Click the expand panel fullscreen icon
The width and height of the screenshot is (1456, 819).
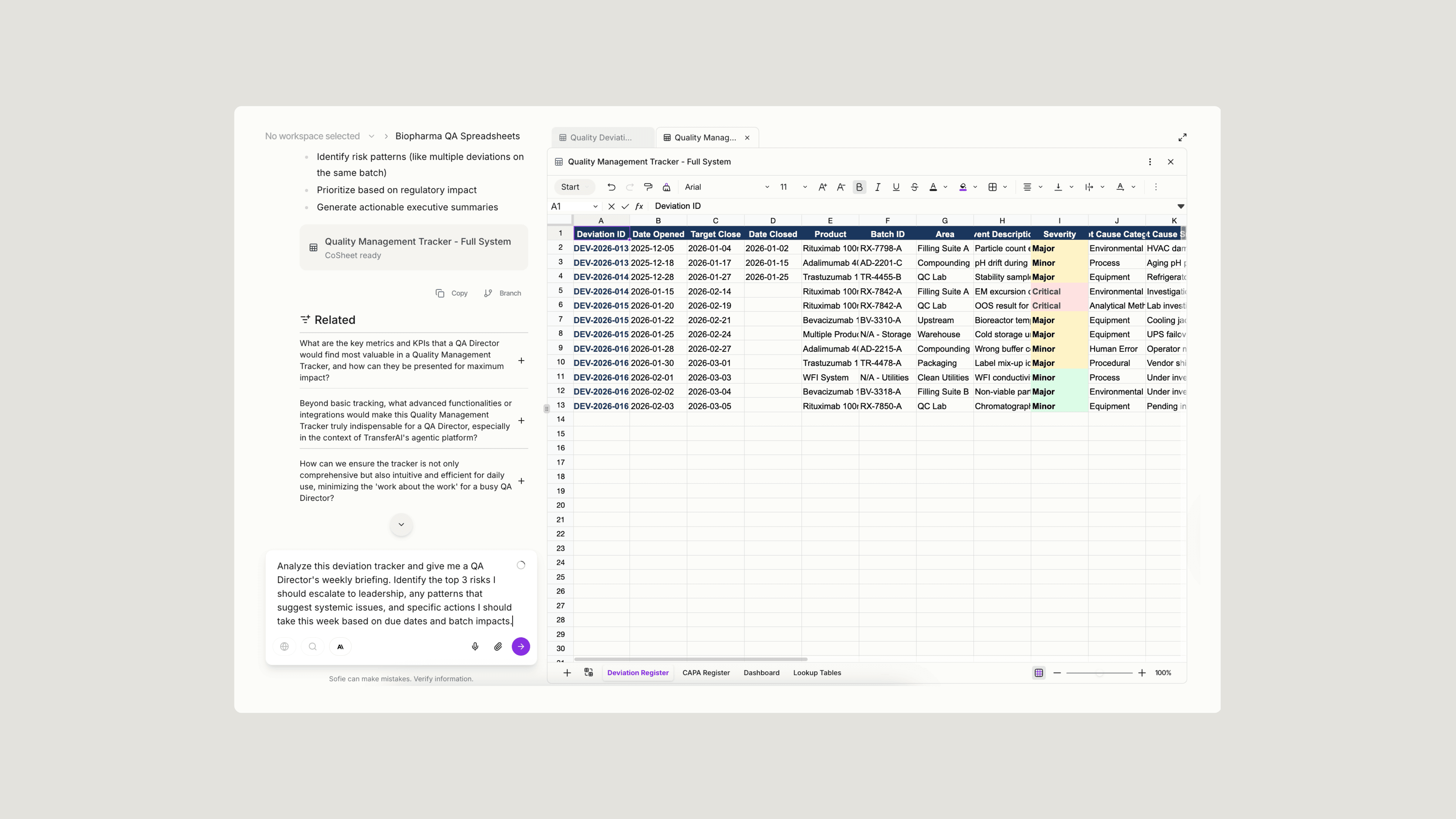pos(1182,137)
